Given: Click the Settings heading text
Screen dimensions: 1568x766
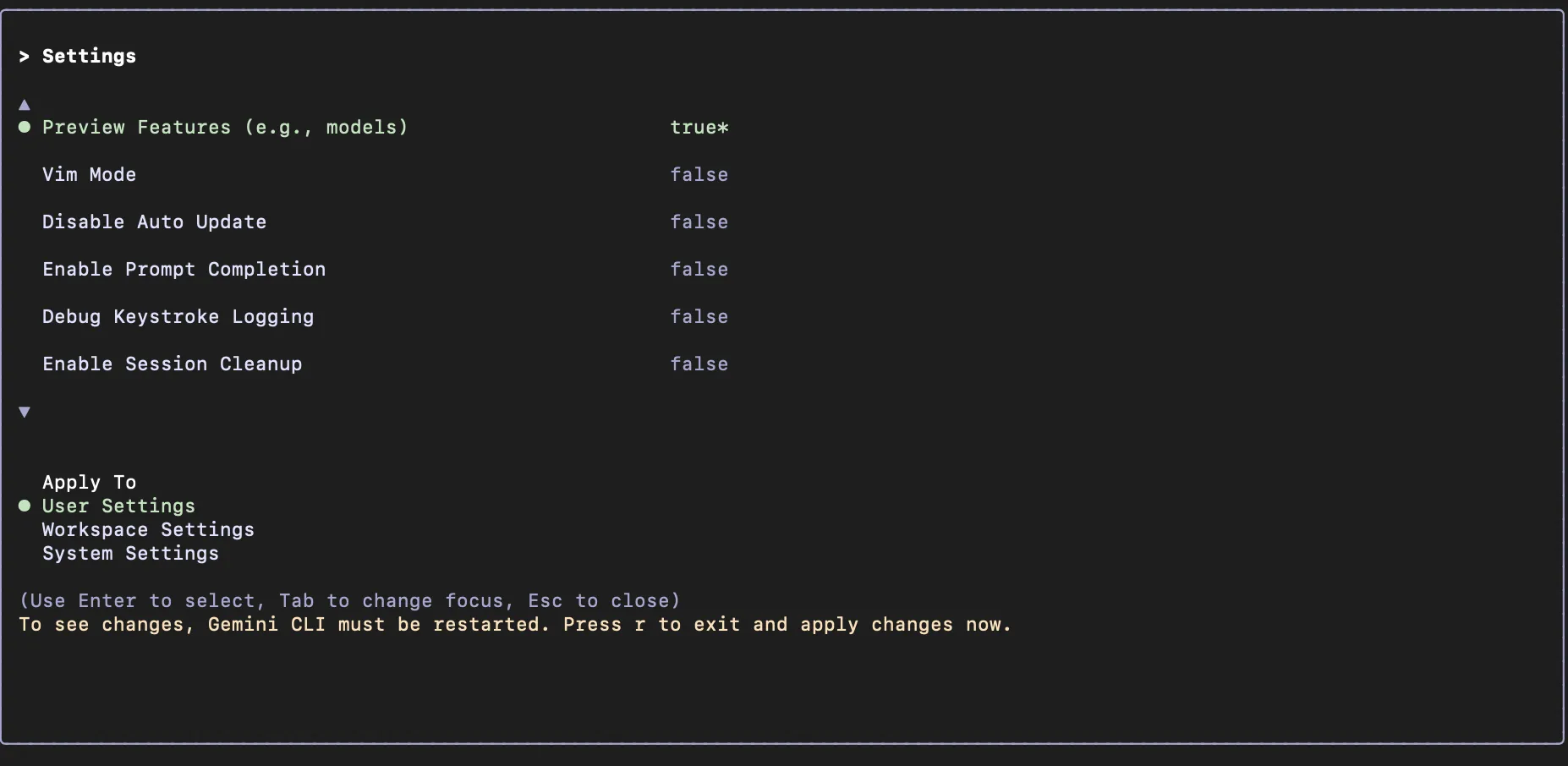Looking at the screenshot, I should click(x=89, y=56).
